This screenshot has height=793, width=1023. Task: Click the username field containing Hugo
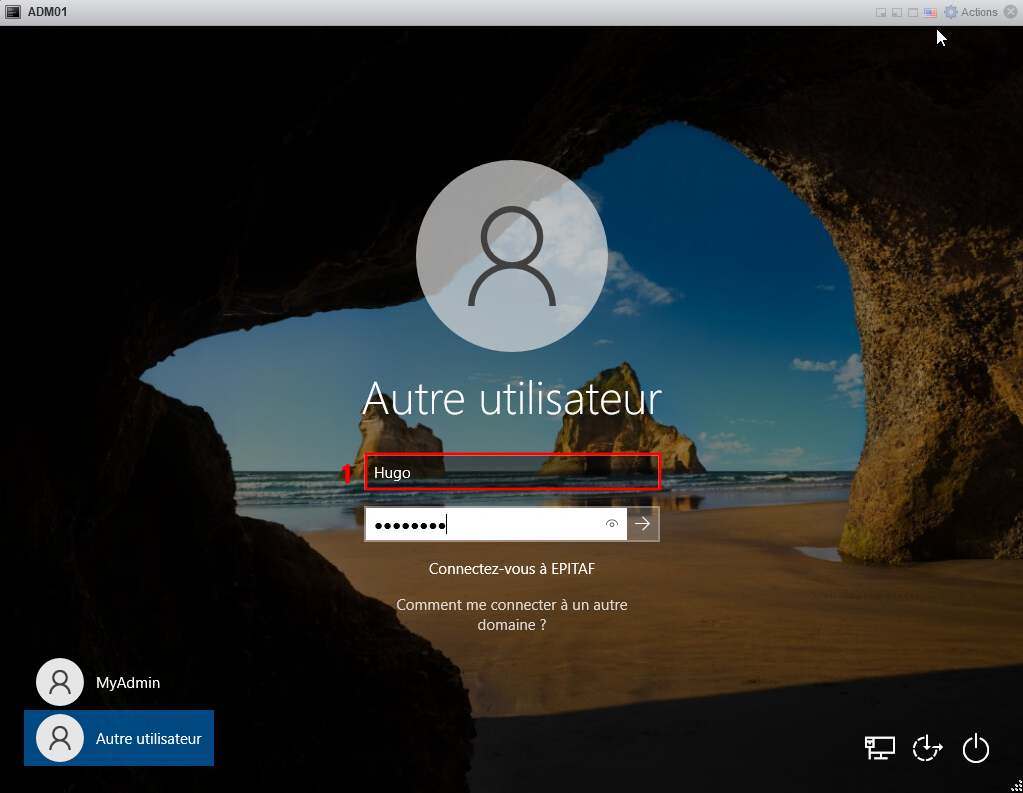[x=512, y=472]
